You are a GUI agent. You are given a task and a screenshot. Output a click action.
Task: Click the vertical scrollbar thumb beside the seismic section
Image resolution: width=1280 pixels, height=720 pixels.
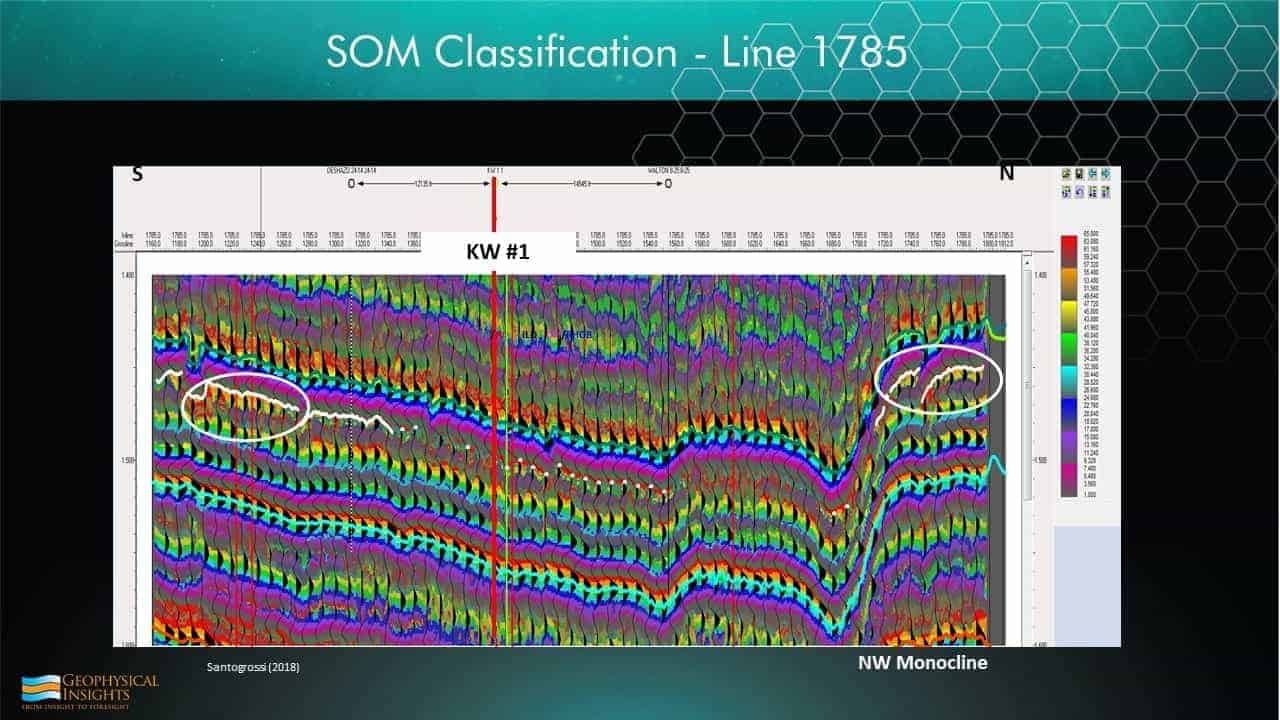click(1027, 385)
